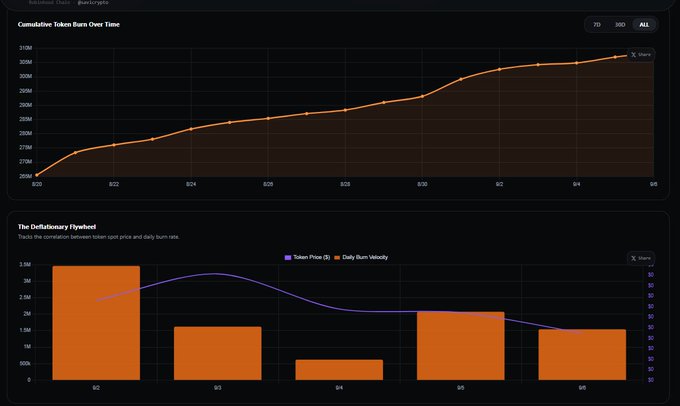Click the 9/2 data point on burn line
Screen dimensions: 680x406
coord(500,69)
